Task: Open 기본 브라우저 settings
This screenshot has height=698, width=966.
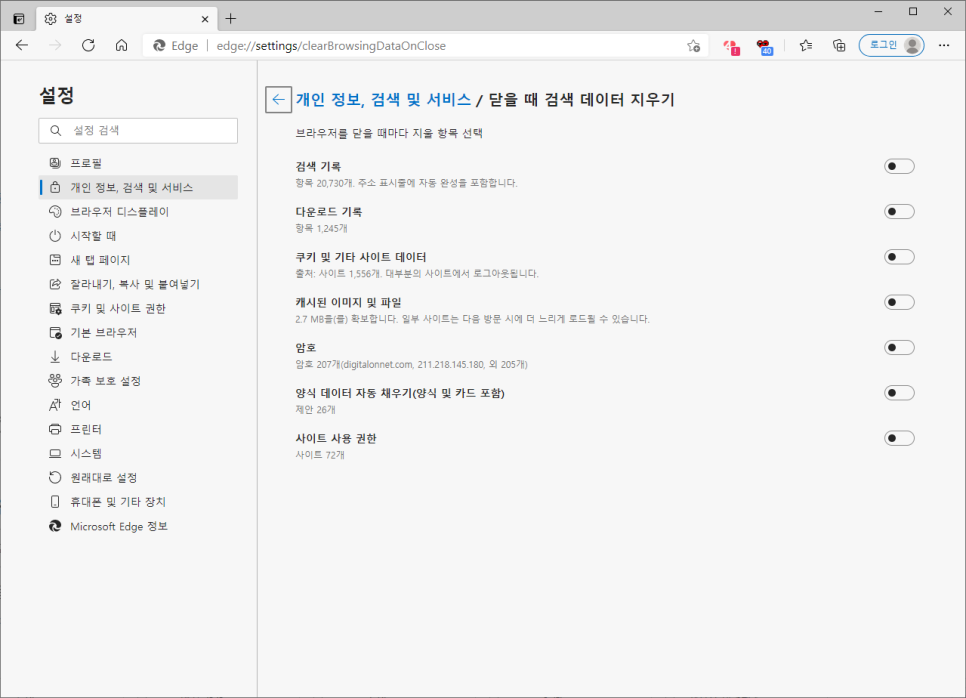Action: pyautogui.click(x=138, y=332)
